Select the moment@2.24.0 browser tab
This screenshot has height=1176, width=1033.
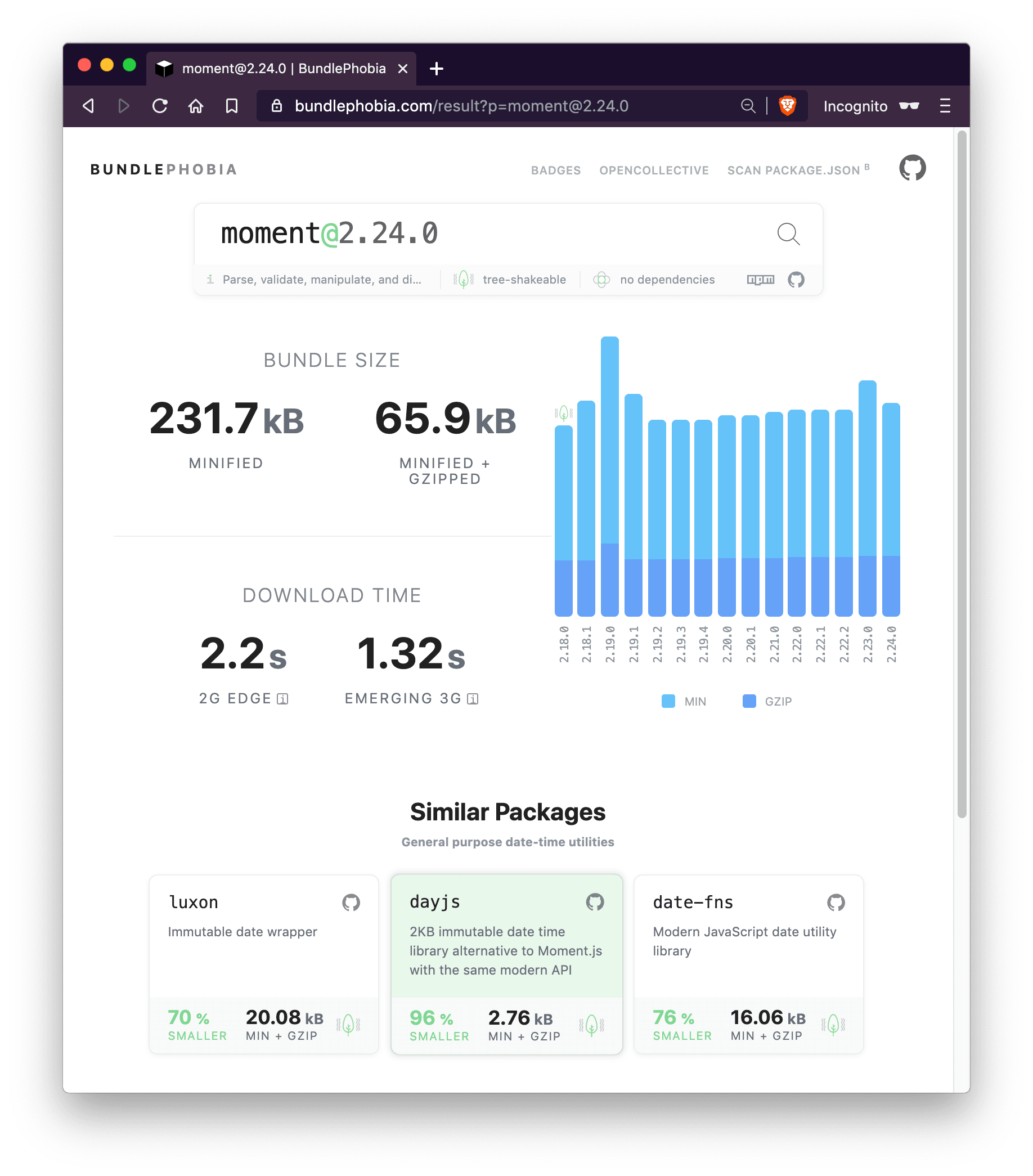(x=270, y=68)
